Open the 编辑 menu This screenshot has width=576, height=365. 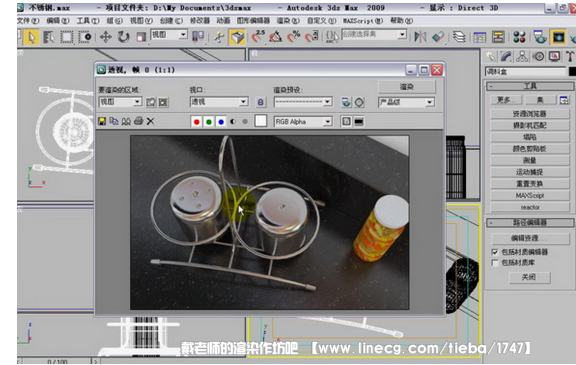click(x=58, y=21)
